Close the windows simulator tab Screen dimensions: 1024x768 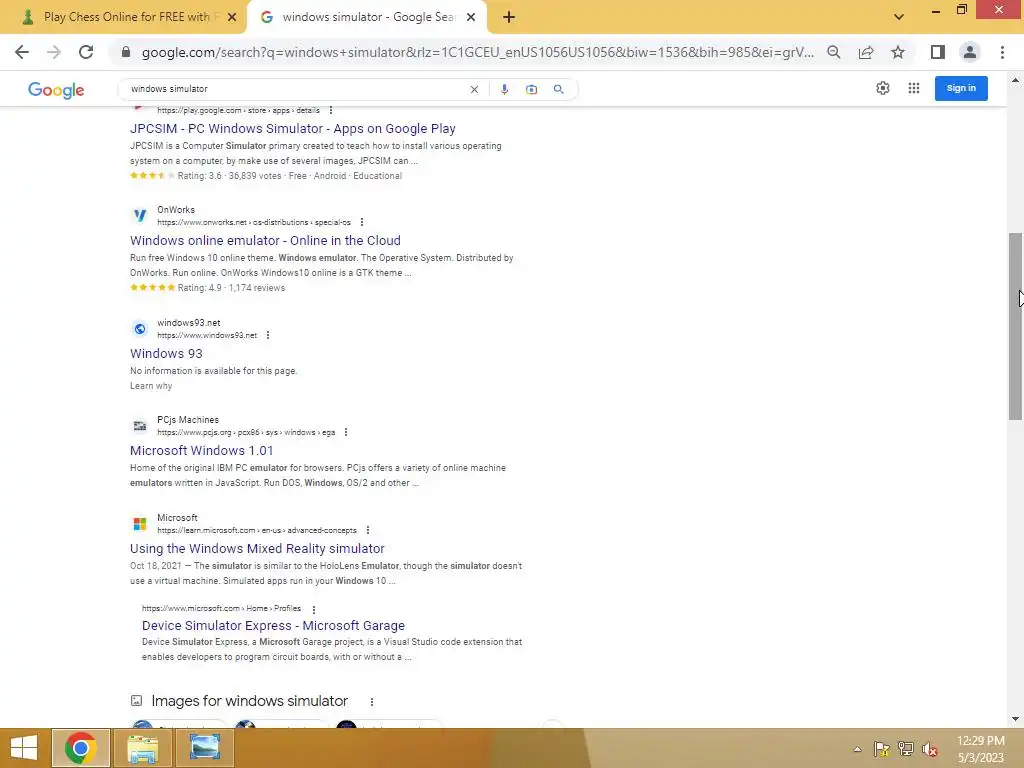[x=471, y=18]
